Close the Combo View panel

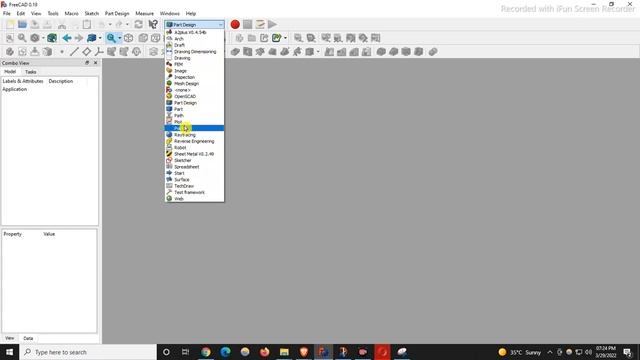click(x=96, y=63)
